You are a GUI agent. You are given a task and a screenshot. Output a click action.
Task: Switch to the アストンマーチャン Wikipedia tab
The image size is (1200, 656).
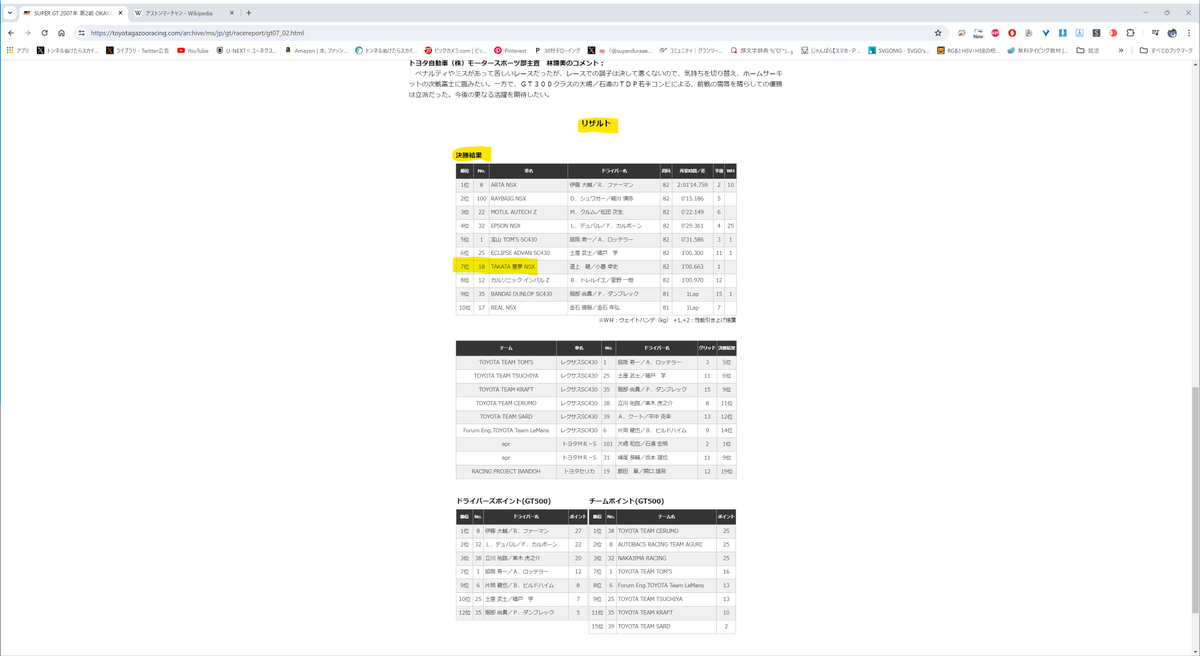pos(184,13)
